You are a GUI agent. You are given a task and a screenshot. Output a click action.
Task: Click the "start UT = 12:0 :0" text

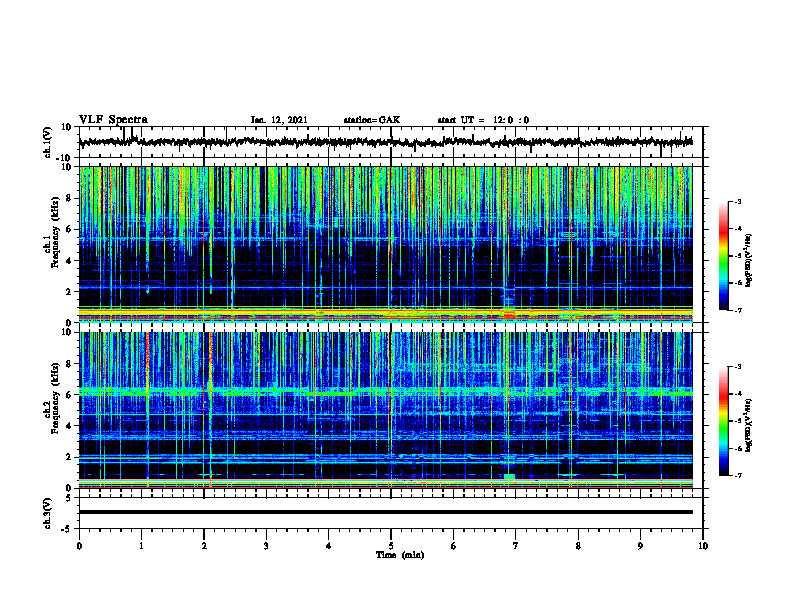tap(483, 120)
